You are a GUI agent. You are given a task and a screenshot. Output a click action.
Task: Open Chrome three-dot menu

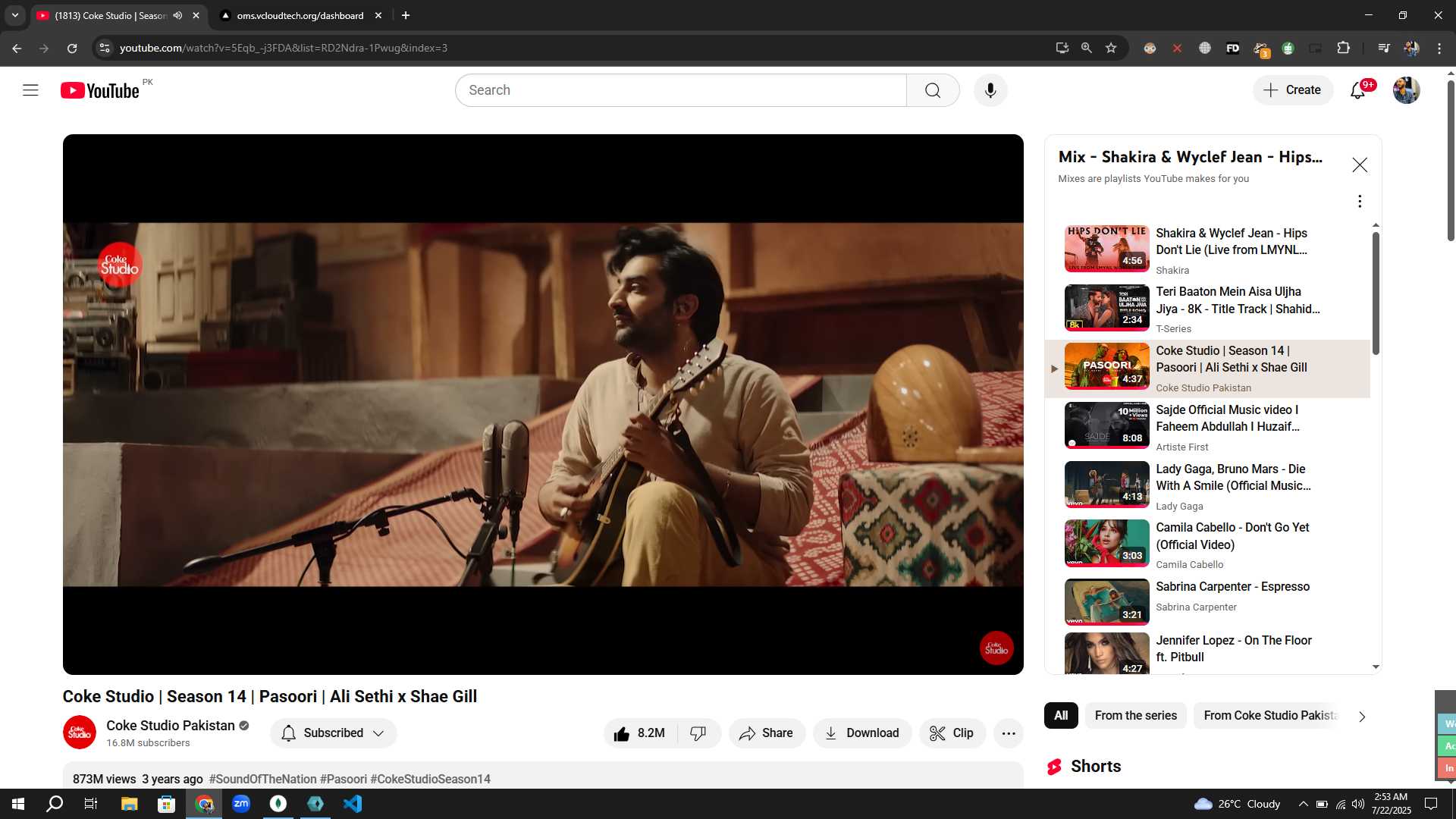pyautogui.click(x=1439, y=48)
